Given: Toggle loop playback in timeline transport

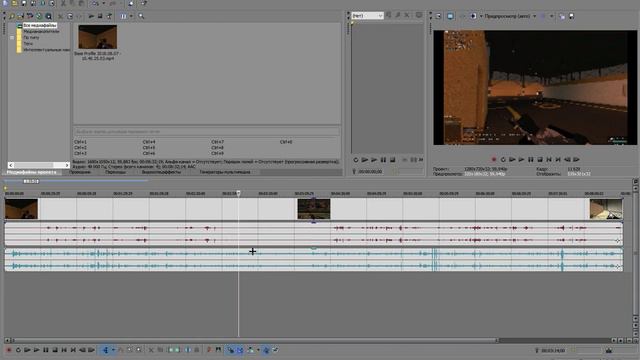Looking at the screenshot, I should [18, 350].
